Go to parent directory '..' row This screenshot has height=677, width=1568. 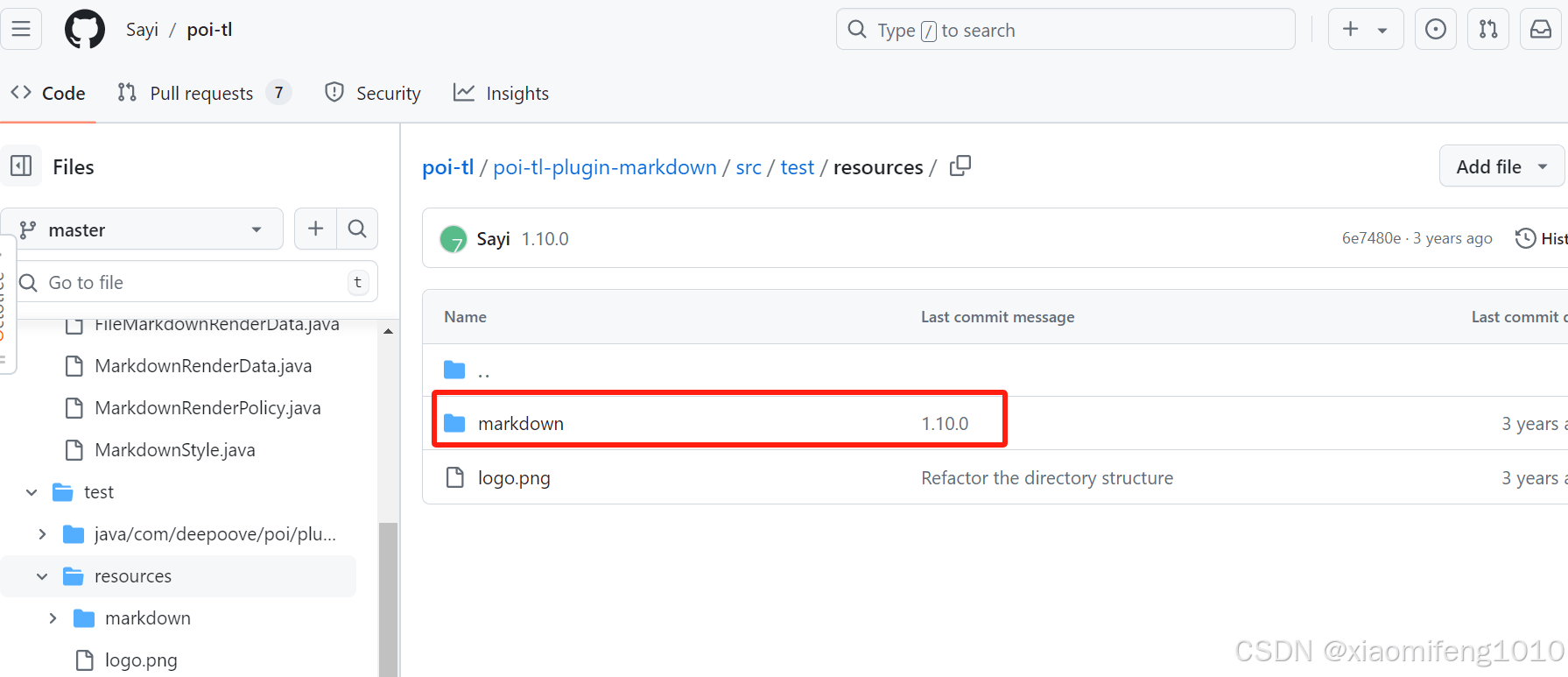(x=483, y=371)
